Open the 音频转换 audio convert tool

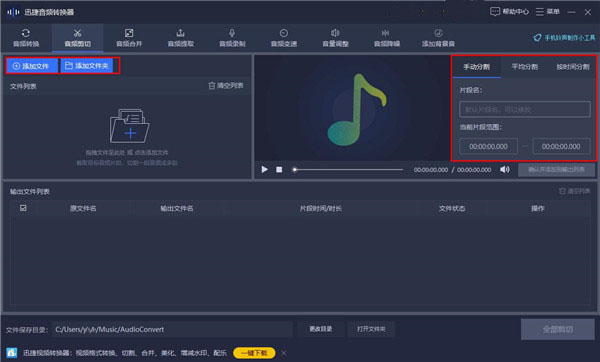[x=26, y=38]
